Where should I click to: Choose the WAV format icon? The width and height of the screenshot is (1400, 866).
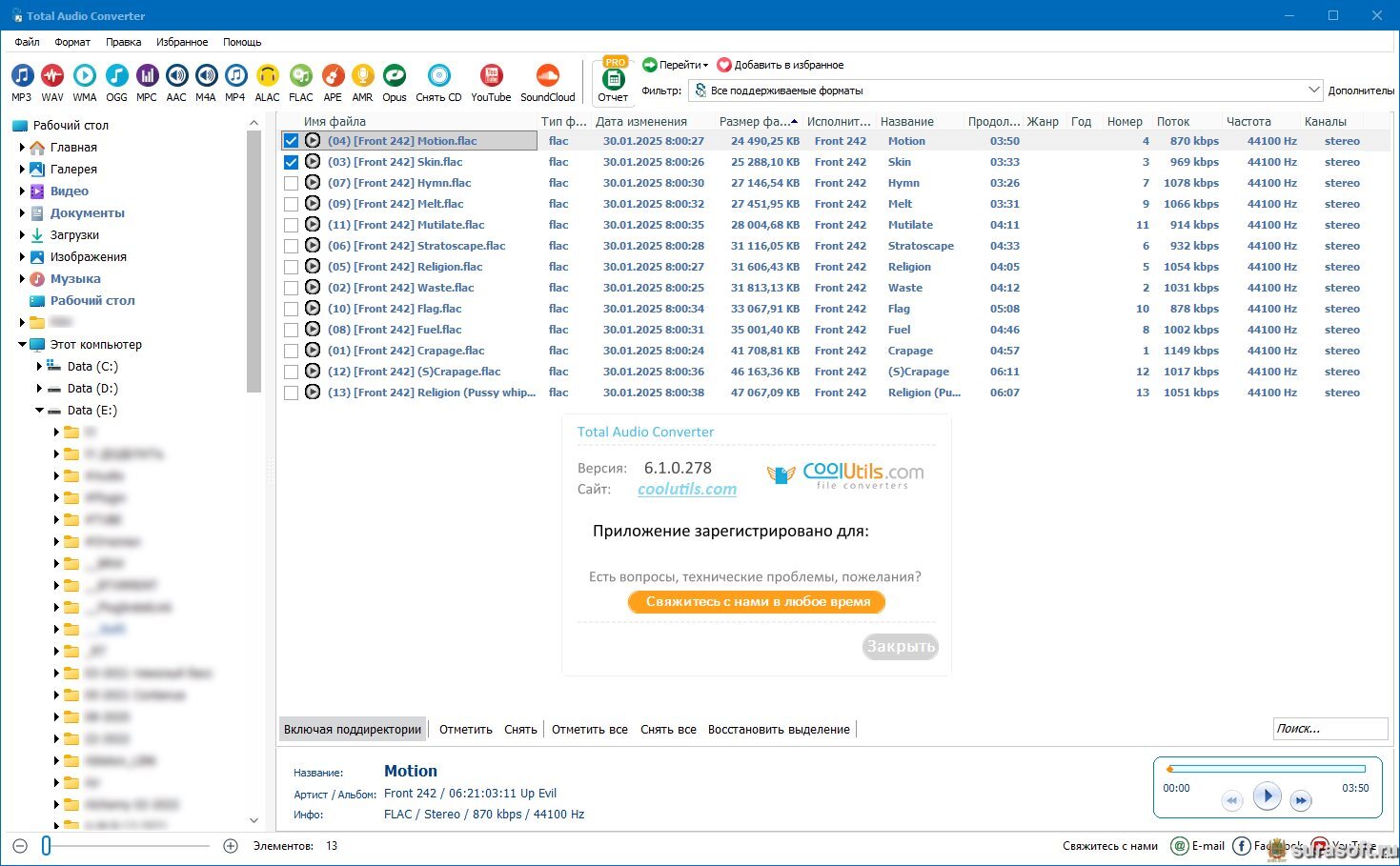click(x=52, y=76)
